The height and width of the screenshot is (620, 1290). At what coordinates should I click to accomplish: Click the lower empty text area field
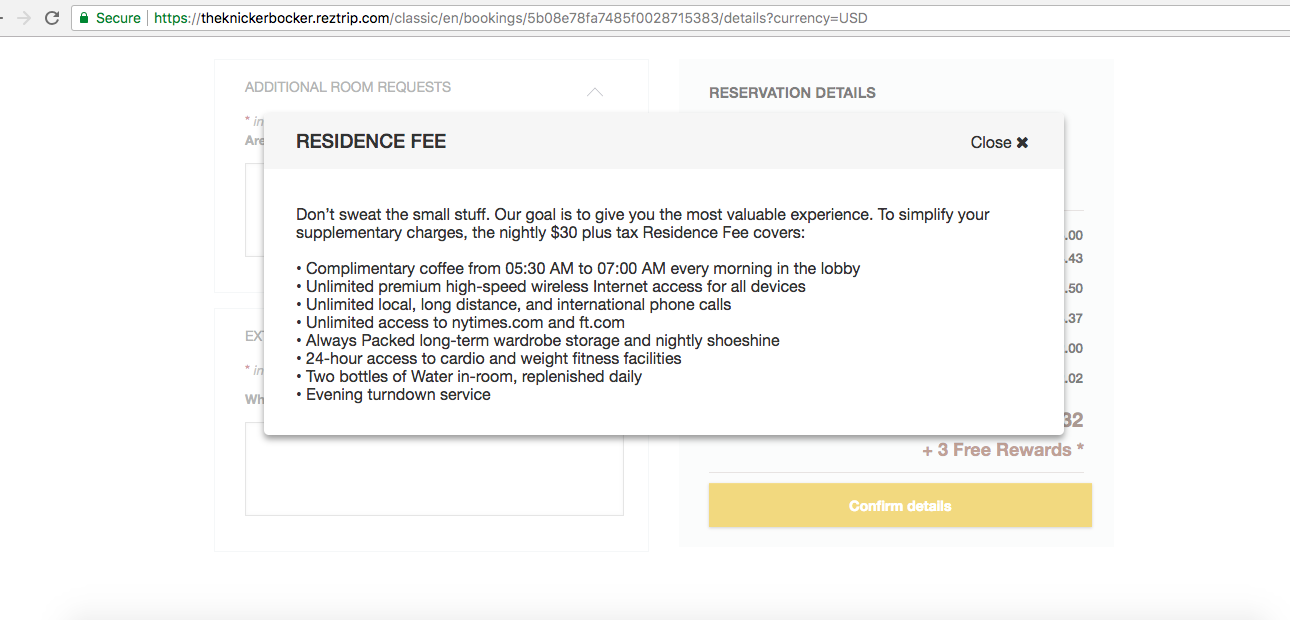434,468
